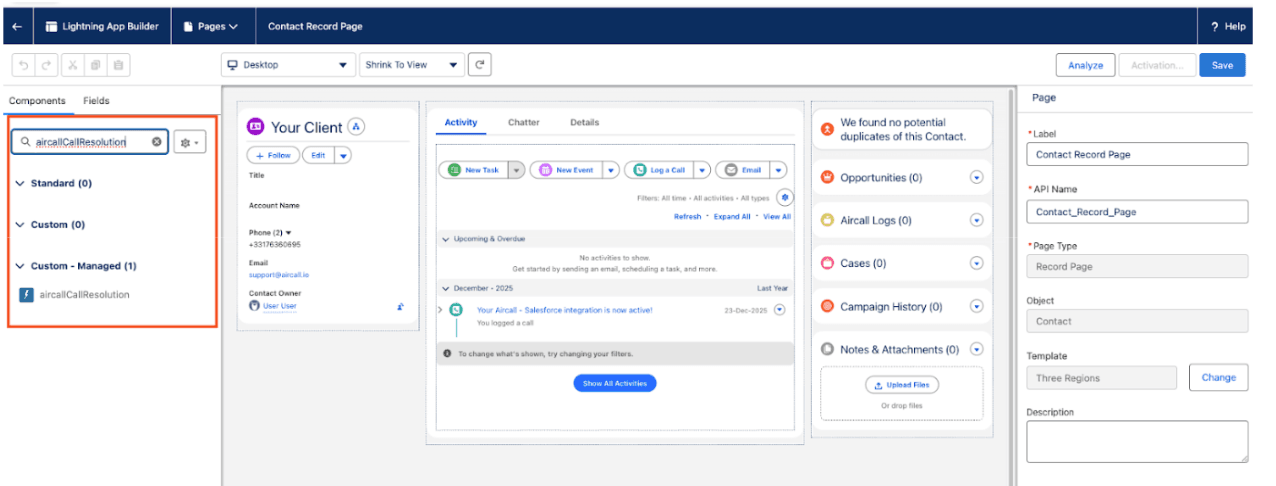
Task: Switch to the Fields tab
Action: click(96, 101)
